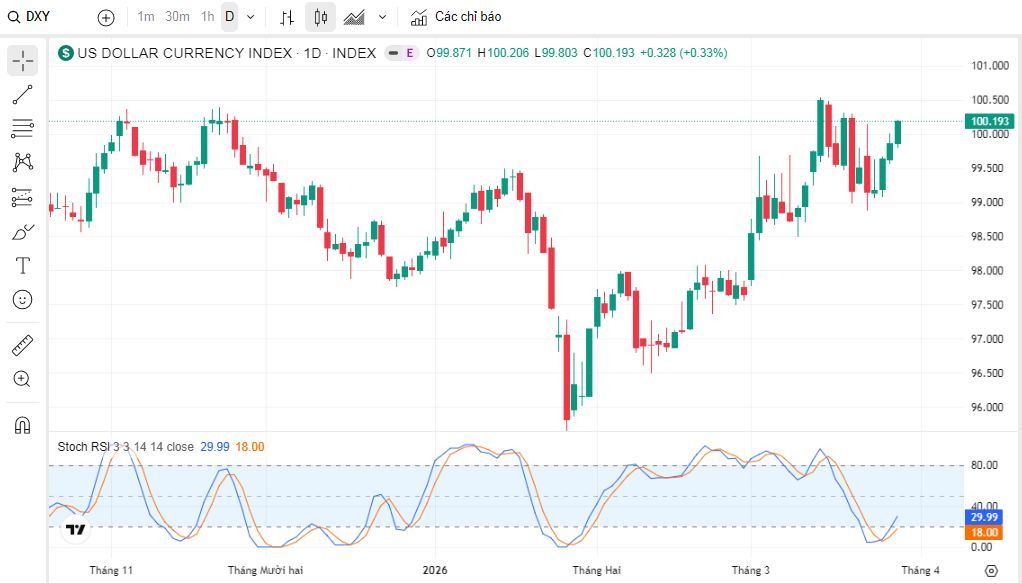Switch to the 1h timeframe
This screenshot has height=584, width=1022.
(207, 17)
